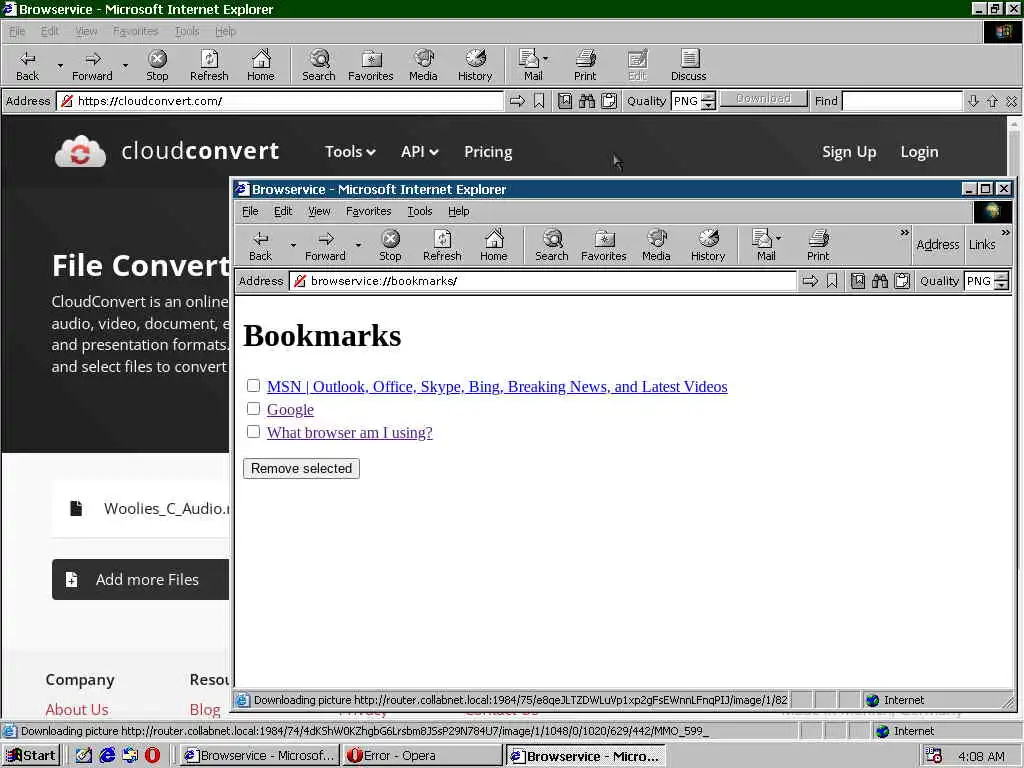Open Google bookmark link
Image resolution: width=1024 pixels, height=768 pixels.
(290, 409)
